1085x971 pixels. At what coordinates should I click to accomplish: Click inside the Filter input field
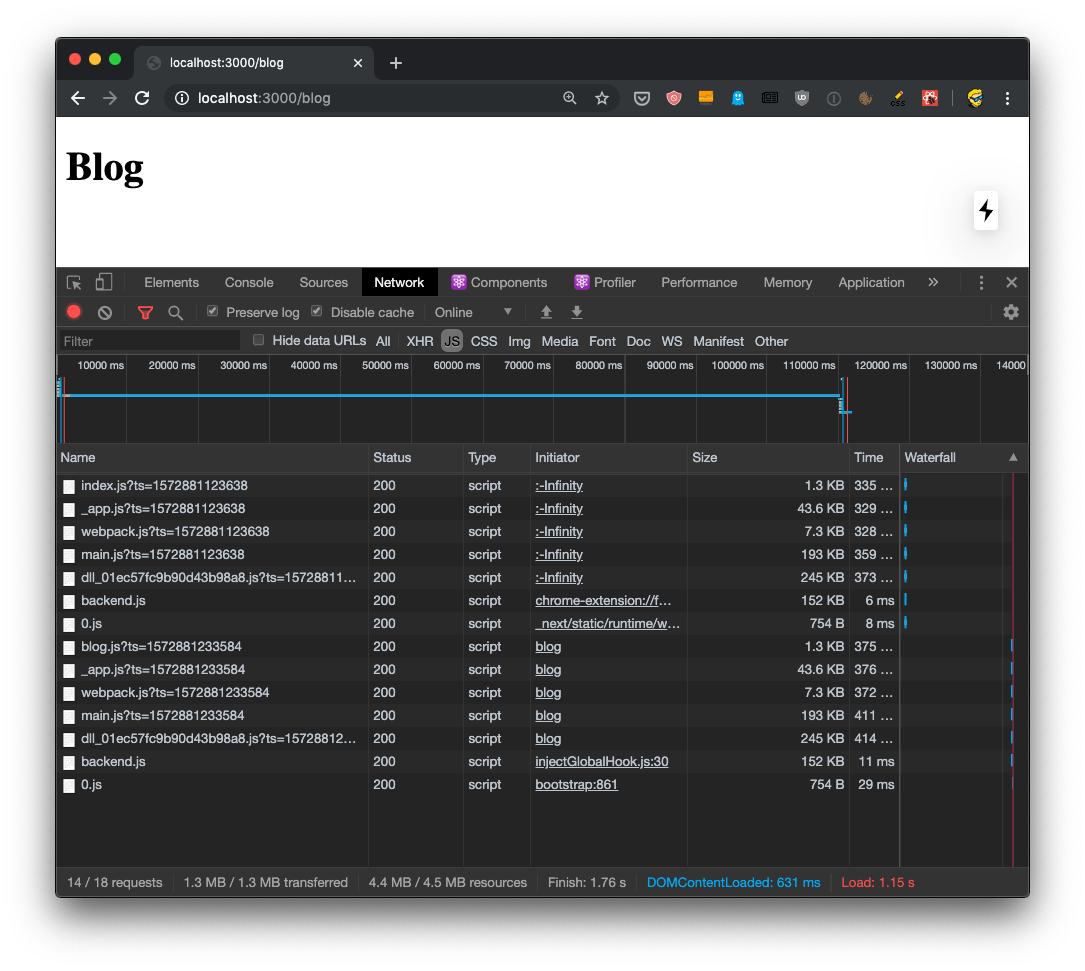148,341
